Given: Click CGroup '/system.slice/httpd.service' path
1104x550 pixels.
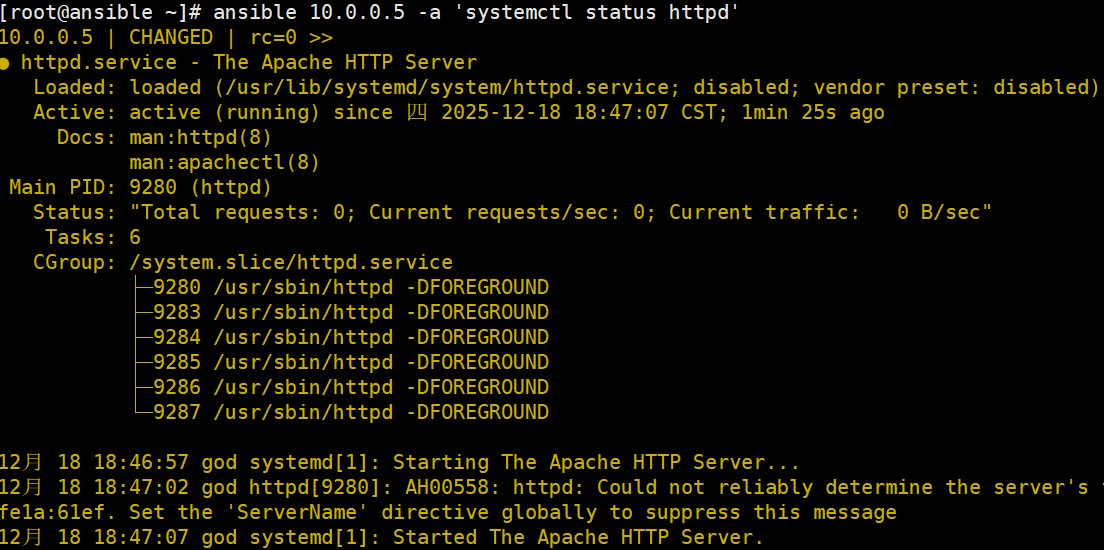Looking at the screenshot, I should pos(291,263).
